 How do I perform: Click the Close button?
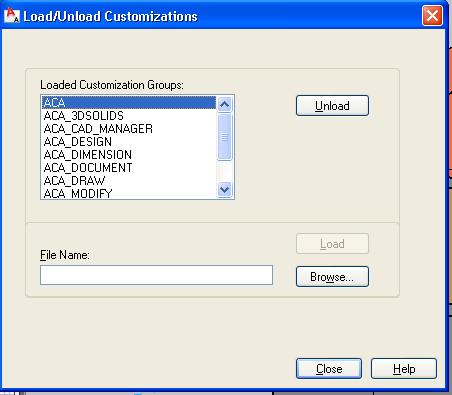point(329,368)
